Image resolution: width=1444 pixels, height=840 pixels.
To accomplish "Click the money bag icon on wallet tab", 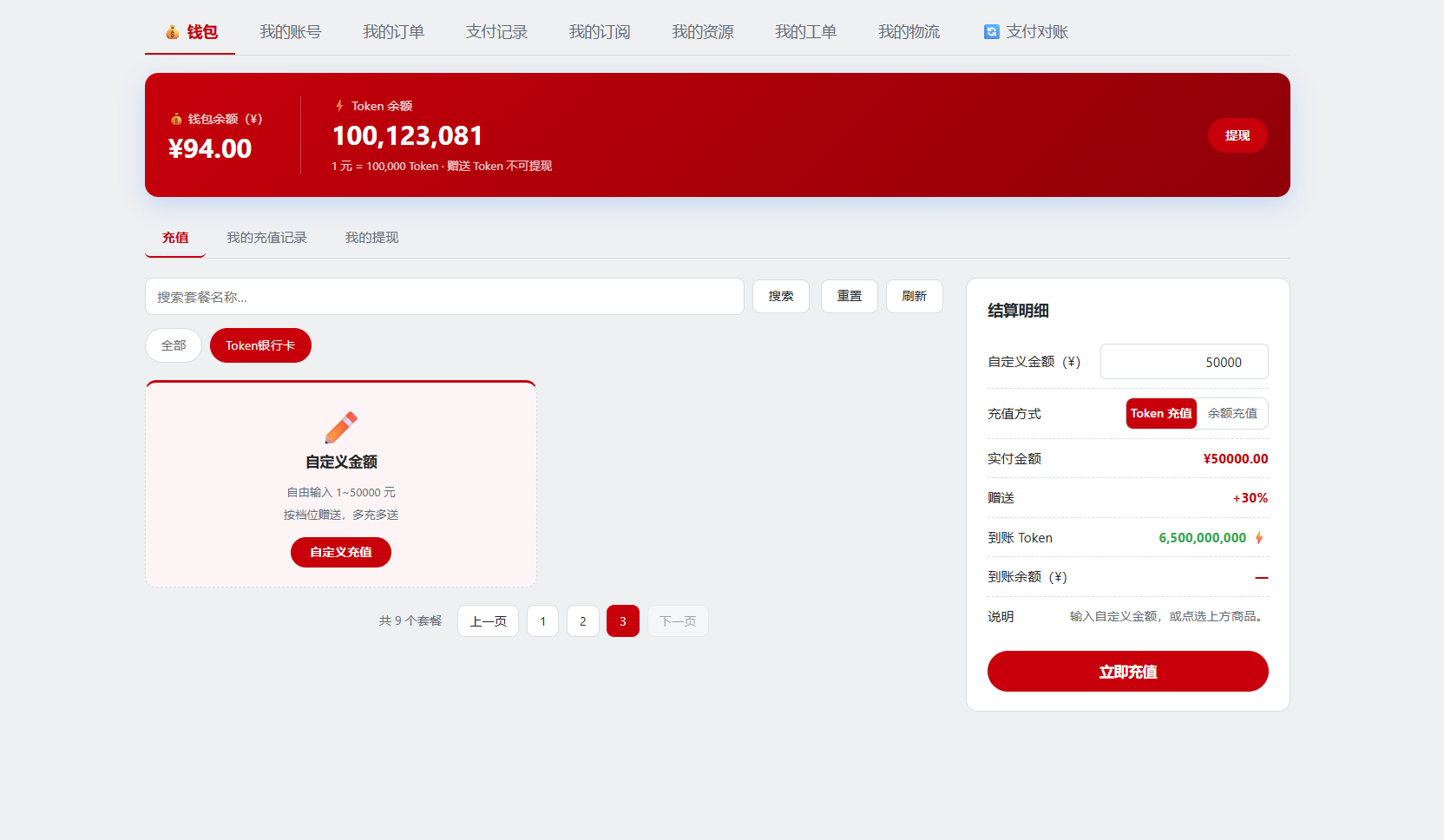I will 173,32.
